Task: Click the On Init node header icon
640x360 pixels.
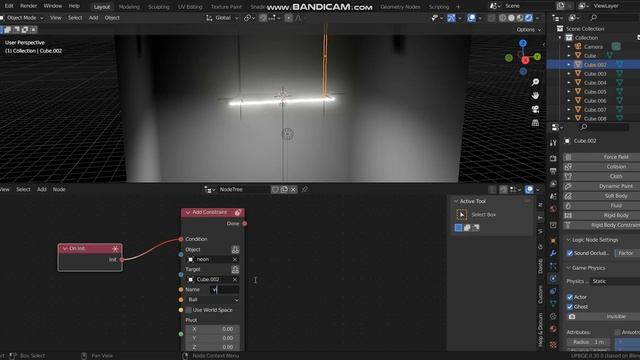Action: (x=116, y=249)
